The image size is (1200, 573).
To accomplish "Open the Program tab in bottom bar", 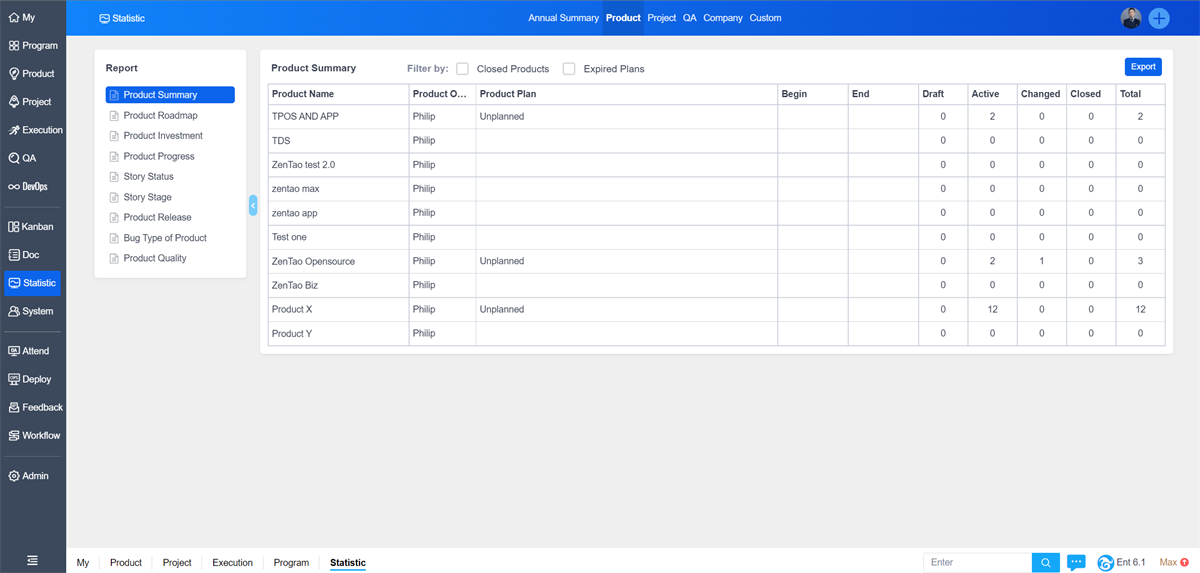I will pos(291,563).
